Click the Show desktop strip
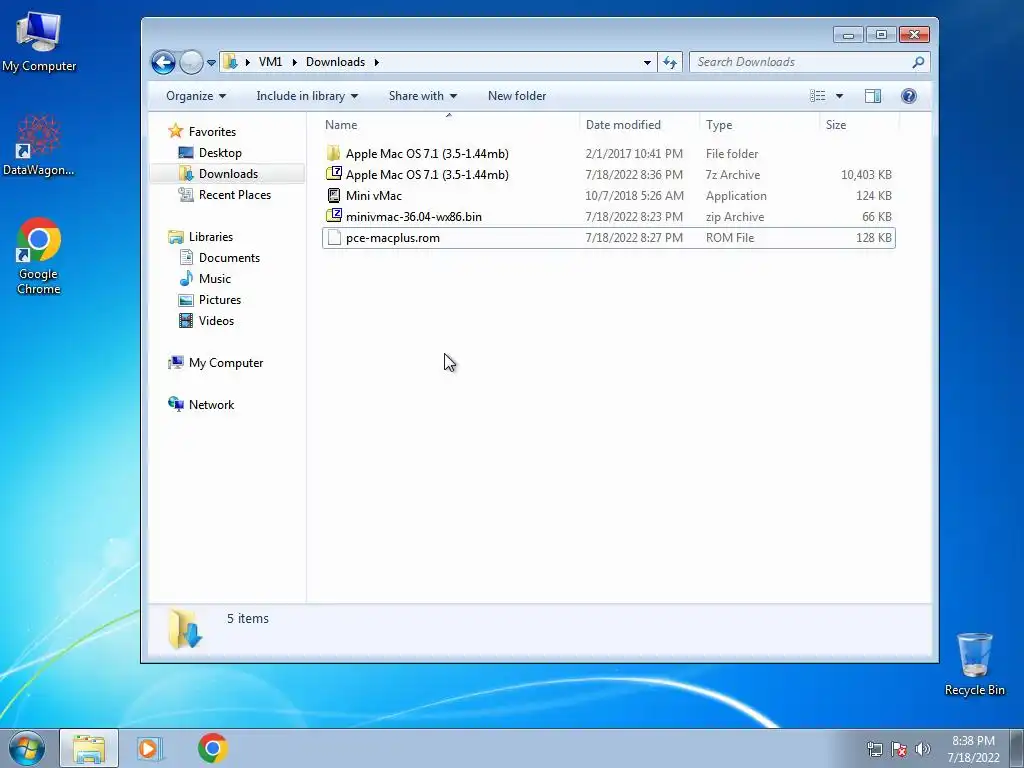Image resolution: width=1024 pixels, height=768 pixels. [x=1017, y=748]
